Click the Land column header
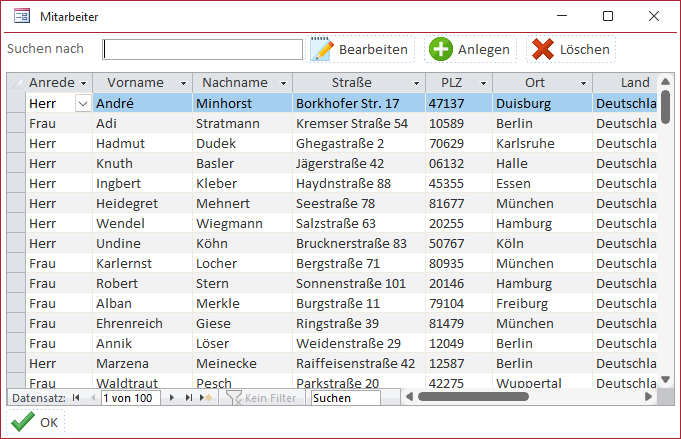Viewport: 681px width, 439px height. pyautogui.click(x=625, y=83)
